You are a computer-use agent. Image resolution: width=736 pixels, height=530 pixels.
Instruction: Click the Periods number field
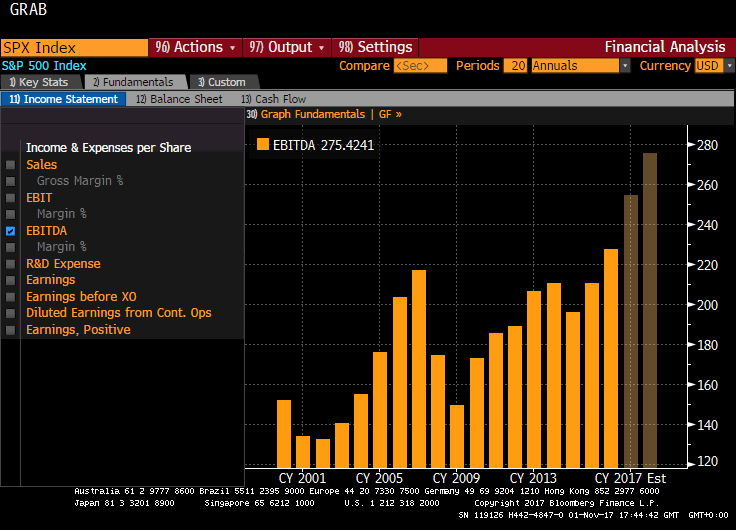point(516,66)
